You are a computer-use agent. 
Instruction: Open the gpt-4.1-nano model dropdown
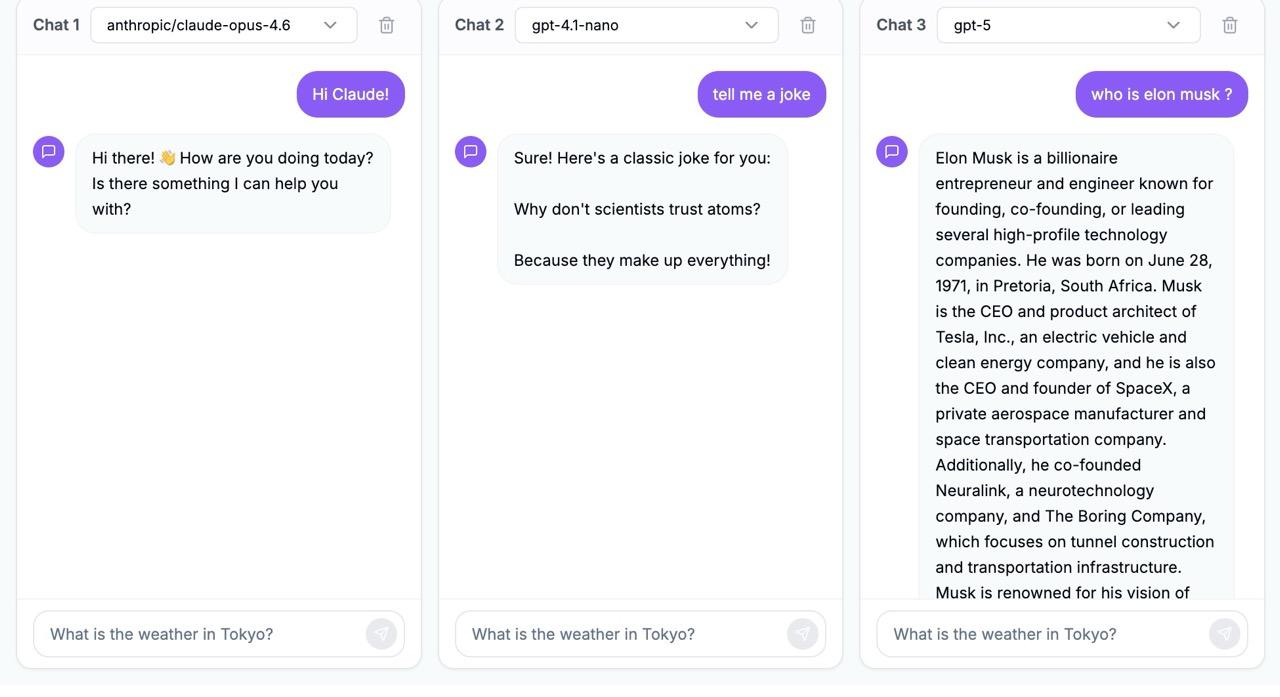(645, 24)
